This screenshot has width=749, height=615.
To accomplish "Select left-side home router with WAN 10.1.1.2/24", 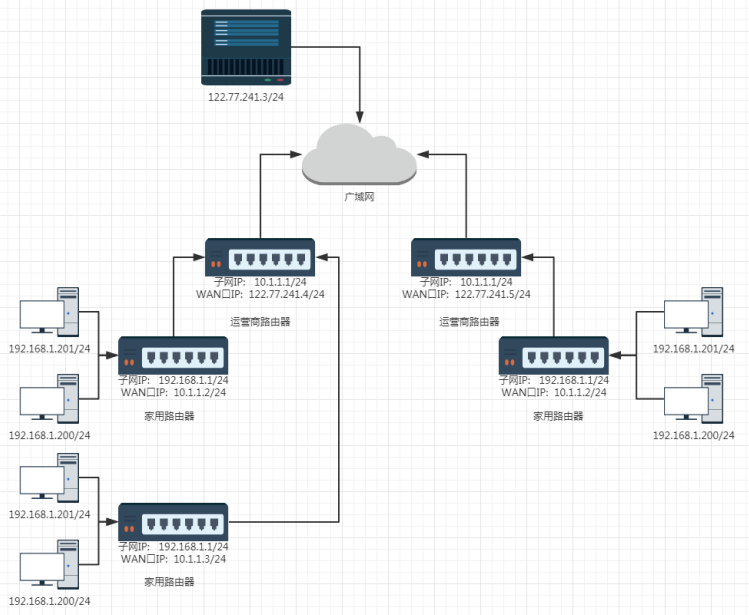I will pyautogui.click(x=173, y=356).
